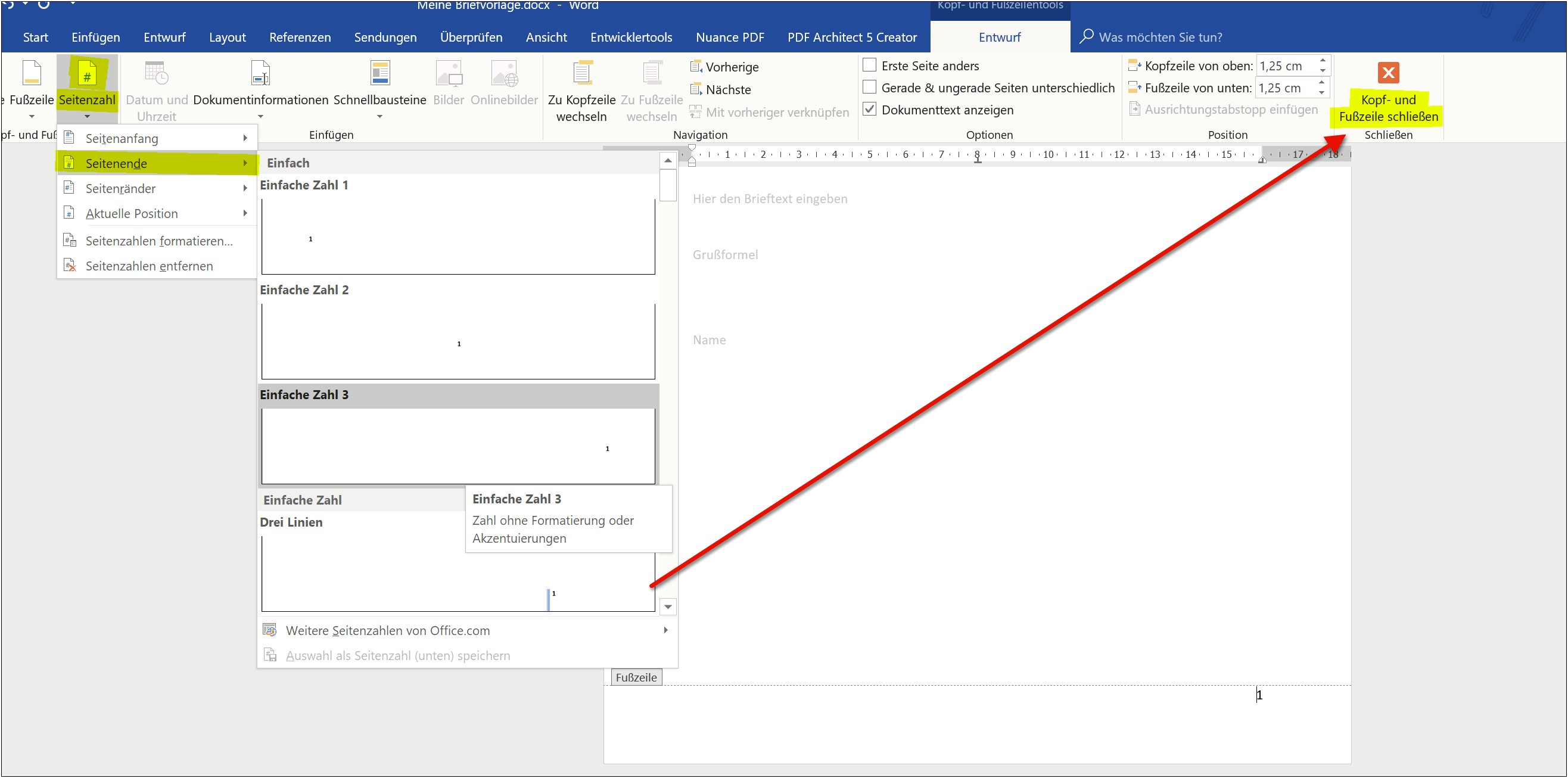Viewport: 1568px width, 778px height.
Task: Click Zu Kopfzeile wechseln
Action: 581,91
